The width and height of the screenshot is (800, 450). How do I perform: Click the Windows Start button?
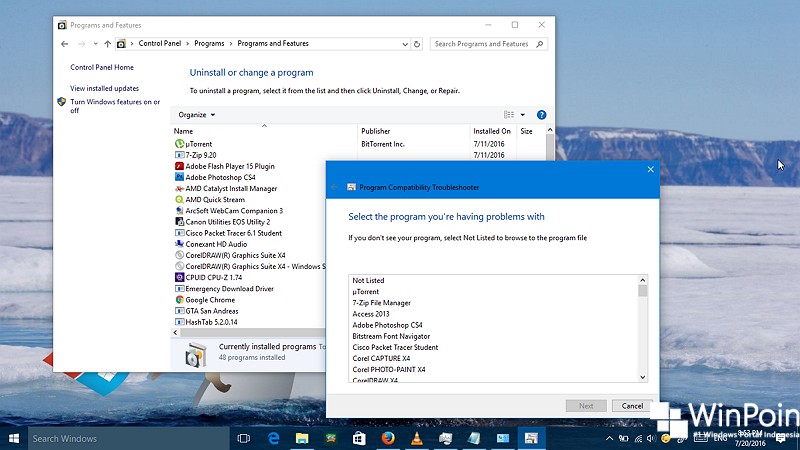point(14,438)
